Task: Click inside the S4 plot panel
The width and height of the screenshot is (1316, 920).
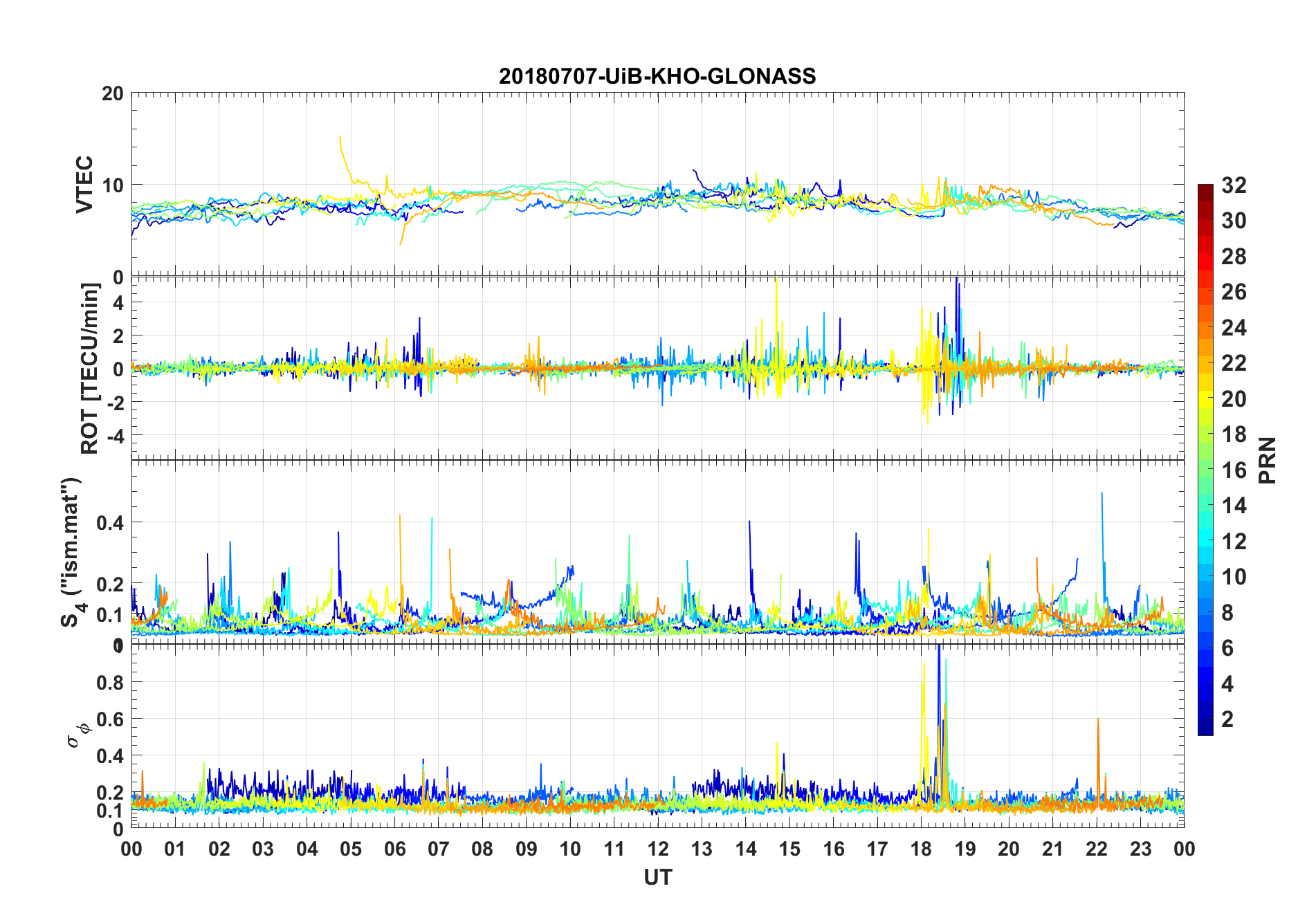Action: tap(658, 551)
